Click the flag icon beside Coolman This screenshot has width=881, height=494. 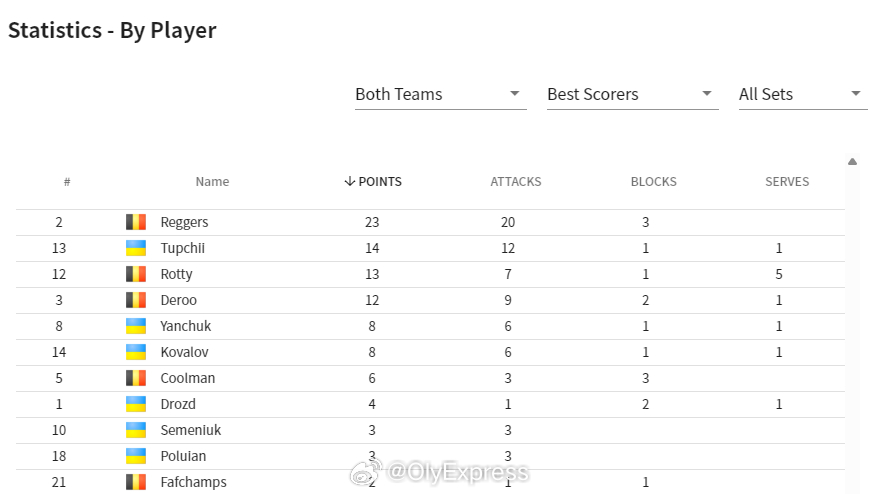tap(136, 378)
